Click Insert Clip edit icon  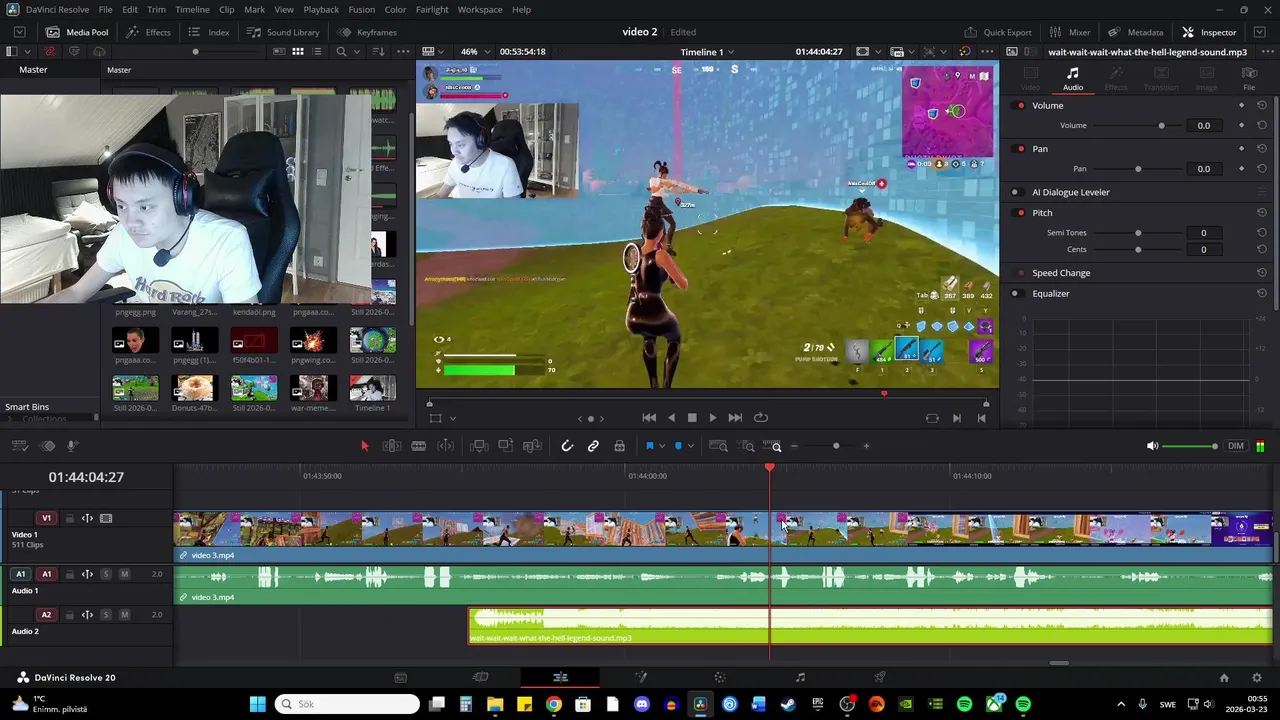(x=479, y=446)
